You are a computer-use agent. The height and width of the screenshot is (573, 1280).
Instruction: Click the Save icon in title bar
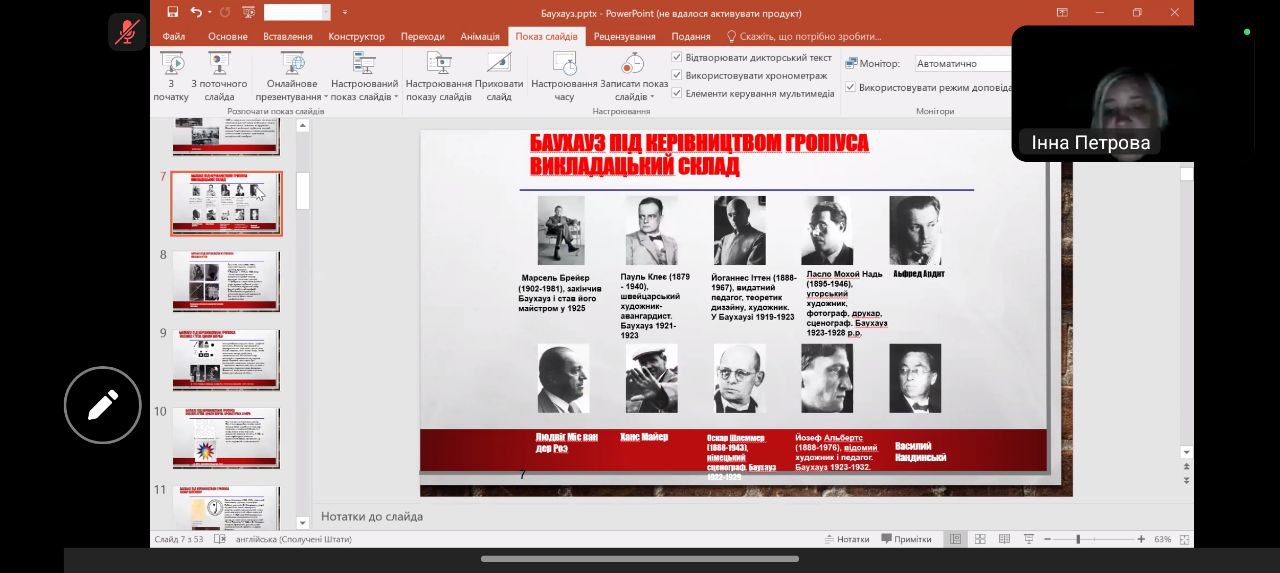(173, 12)
